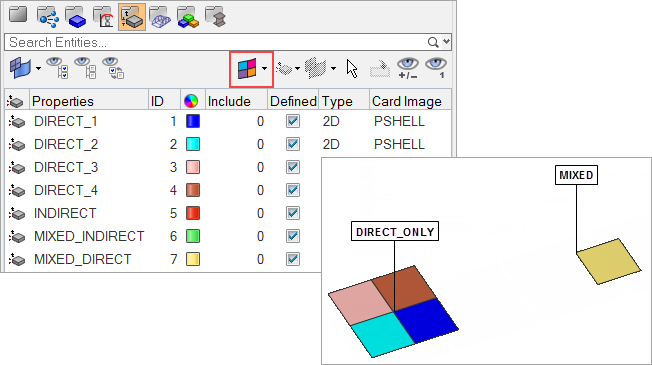
Task: Sort by the Properties column header
Action: 63,101
